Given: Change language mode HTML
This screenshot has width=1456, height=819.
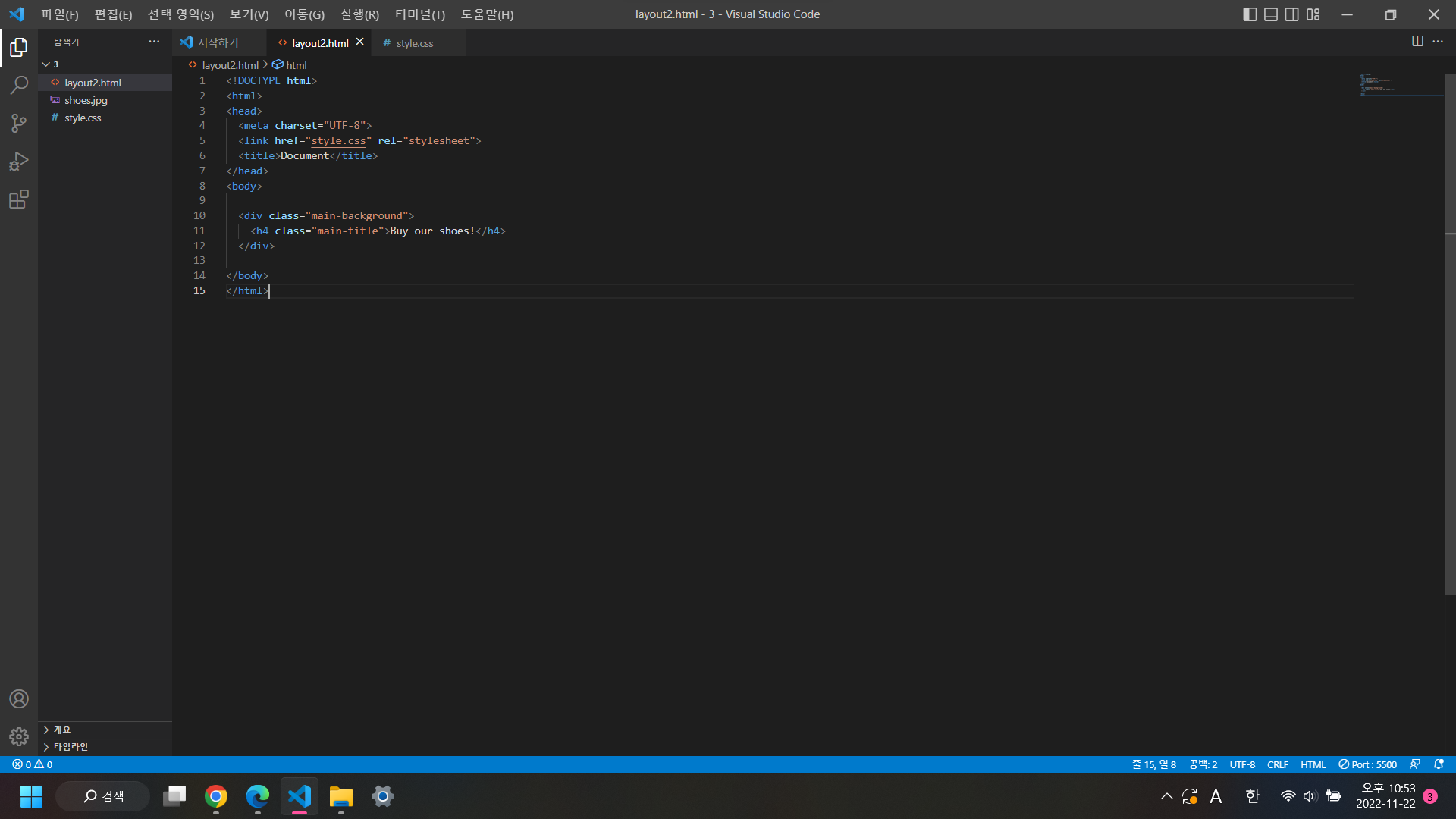Looking at the screenshot, I should coord(1313,764).
